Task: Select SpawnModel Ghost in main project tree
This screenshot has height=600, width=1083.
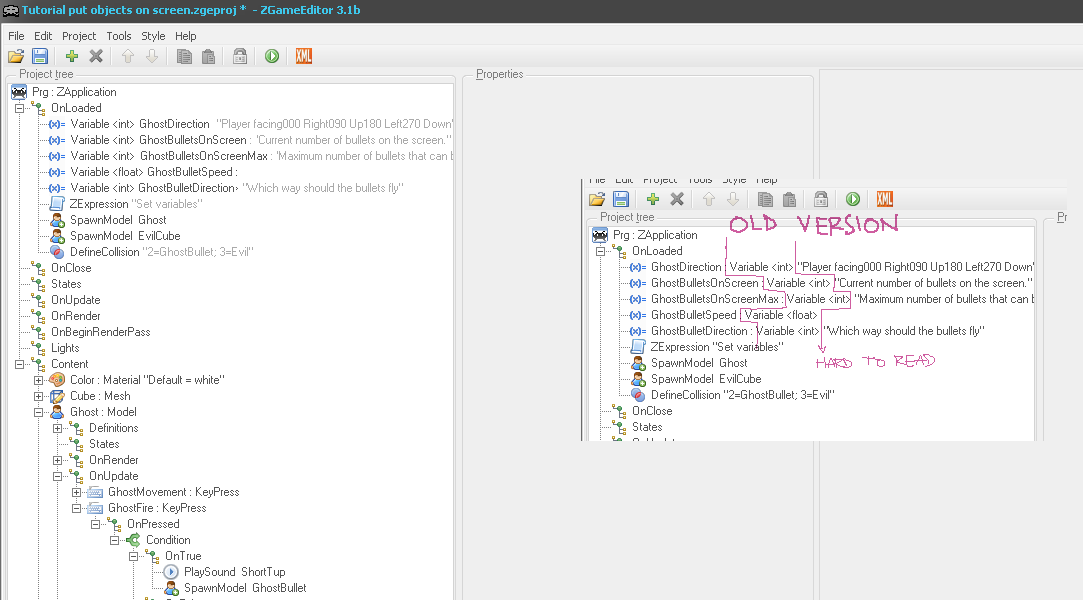Action: (118, 220)
